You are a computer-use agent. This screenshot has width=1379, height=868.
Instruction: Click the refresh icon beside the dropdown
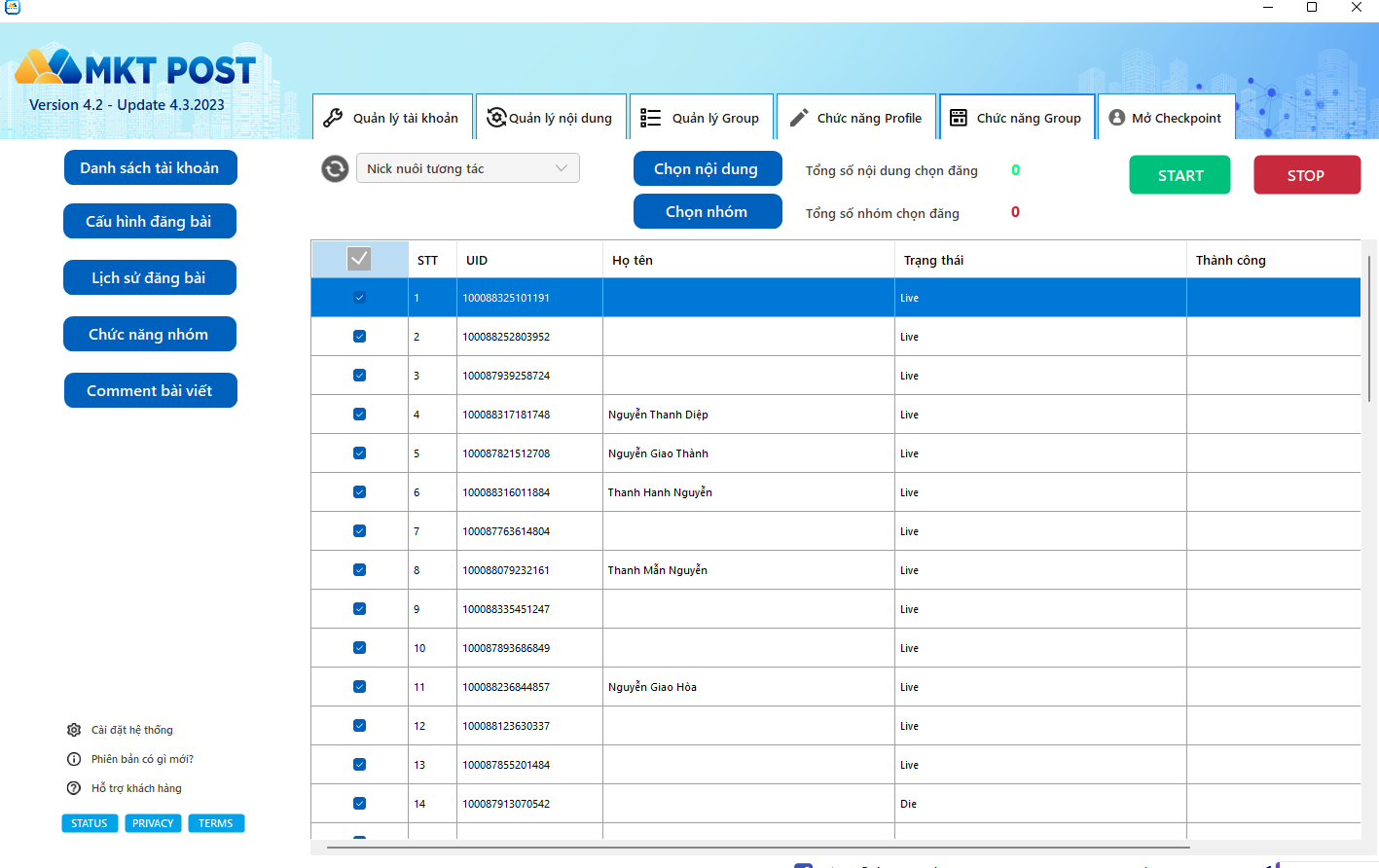pos(335,169)
